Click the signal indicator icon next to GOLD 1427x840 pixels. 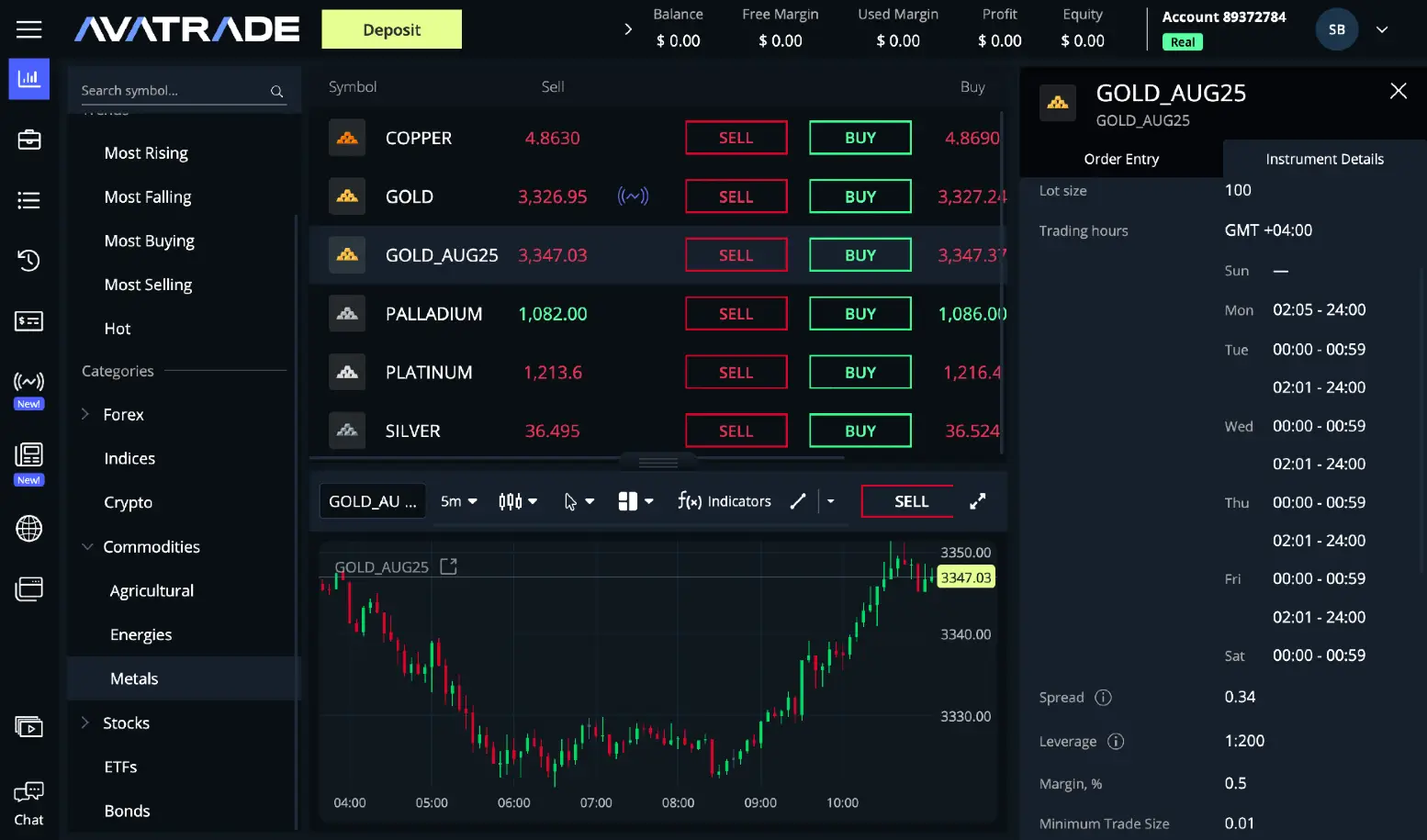(x=633, y=196)
